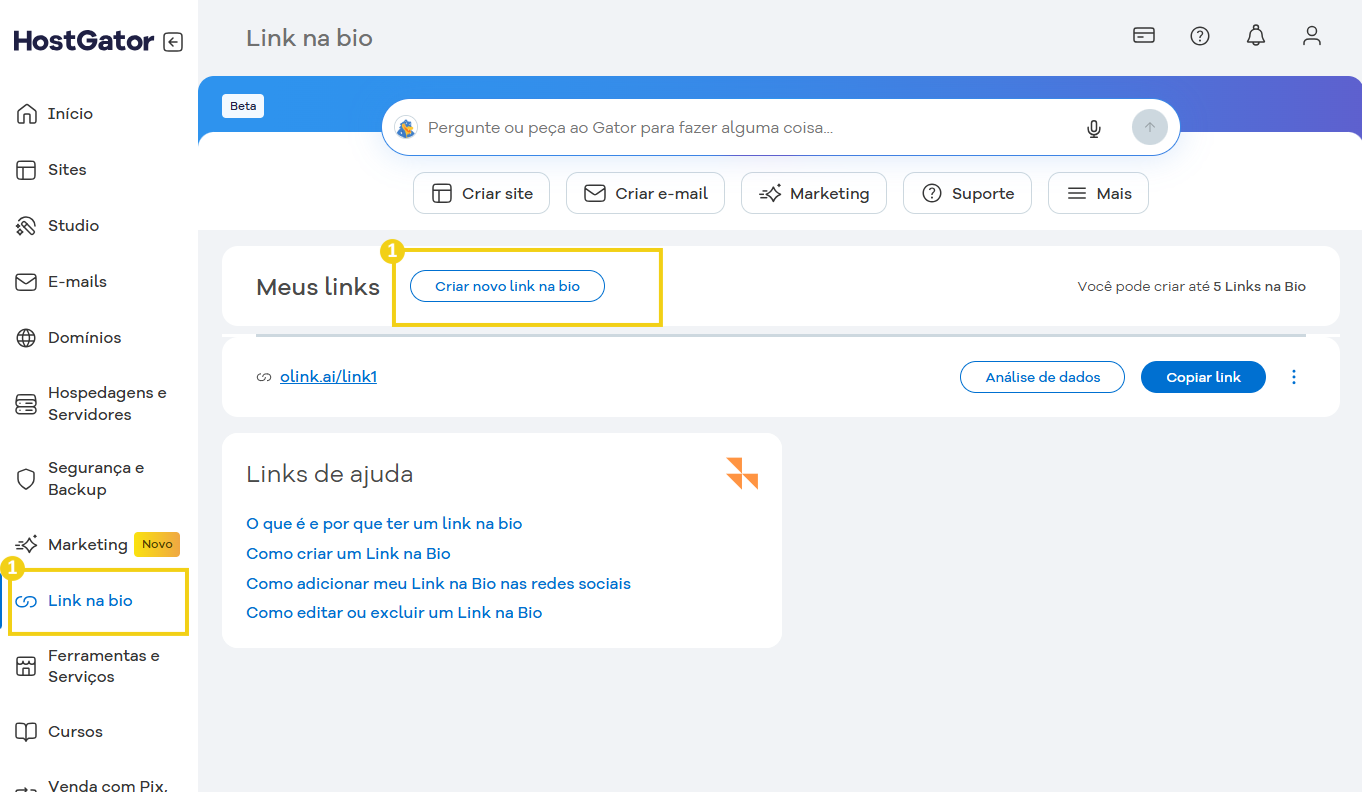Screen dimensions: 1362x792
Task: Click Análise de dados button
Action: click(x=1042, y=377)
